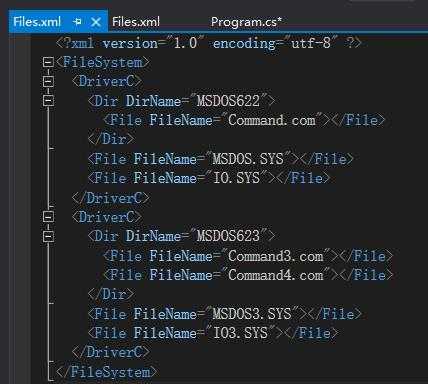Collapse the FileSystem root node
Viewport: 428px width, 384px height.
click(x=48, y=62)
